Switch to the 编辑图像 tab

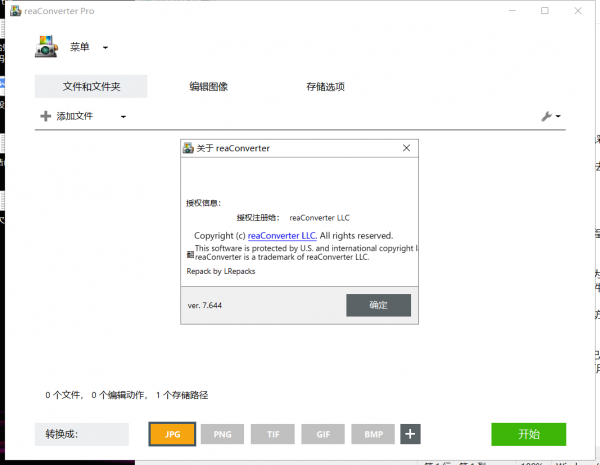209,86
